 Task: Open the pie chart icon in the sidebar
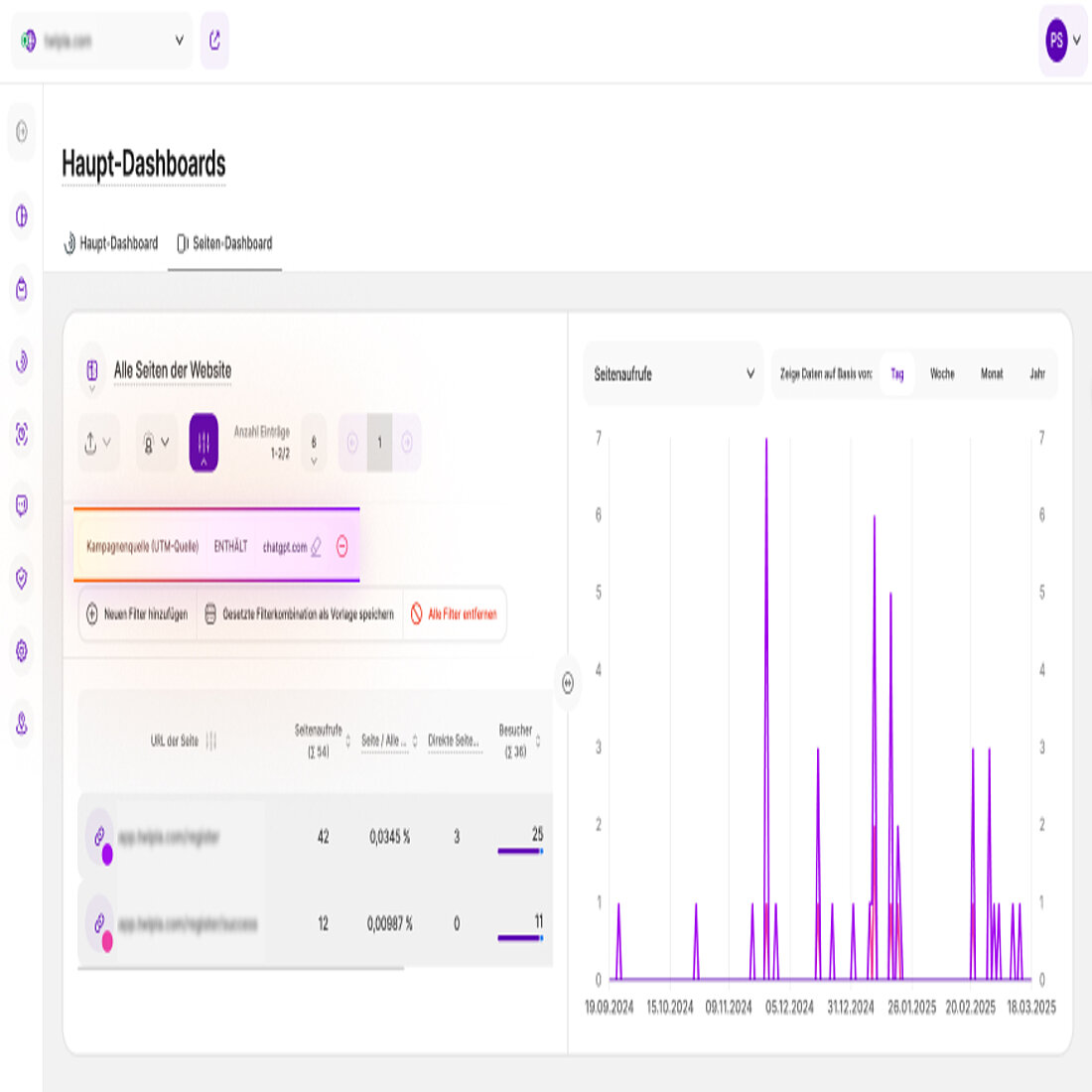(21, 214)
